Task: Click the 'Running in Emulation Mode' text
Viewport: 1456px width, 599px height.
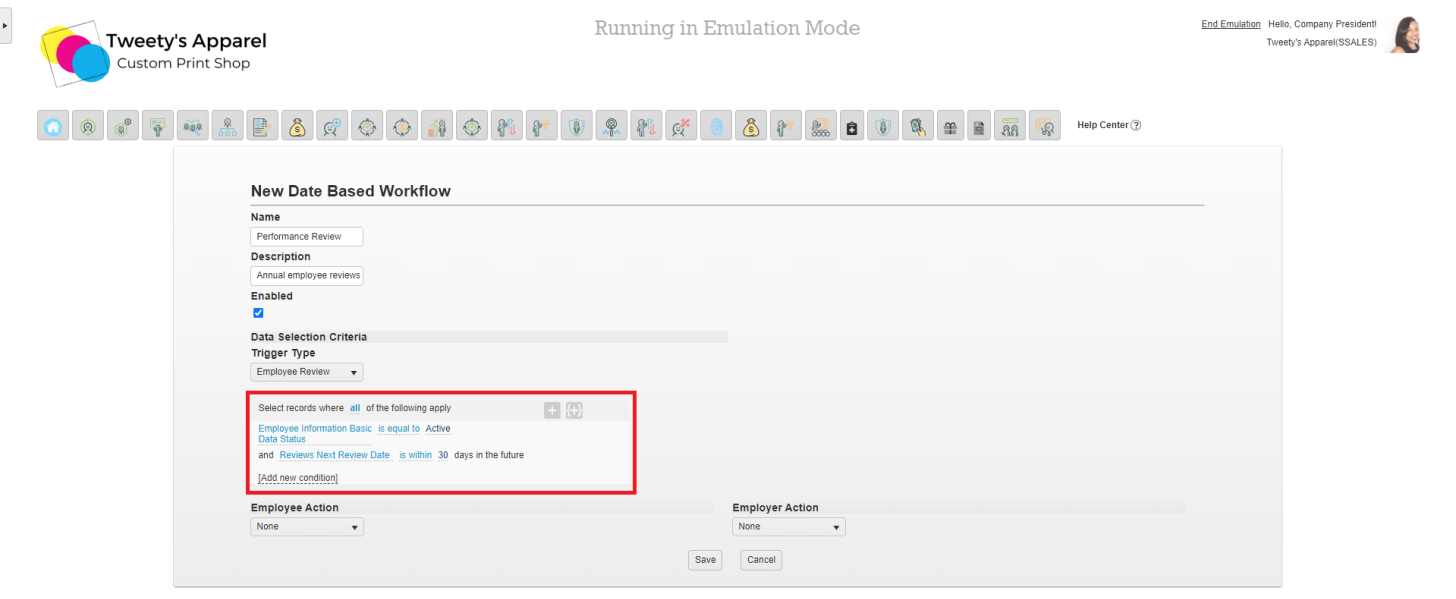Action: [727, 28]
